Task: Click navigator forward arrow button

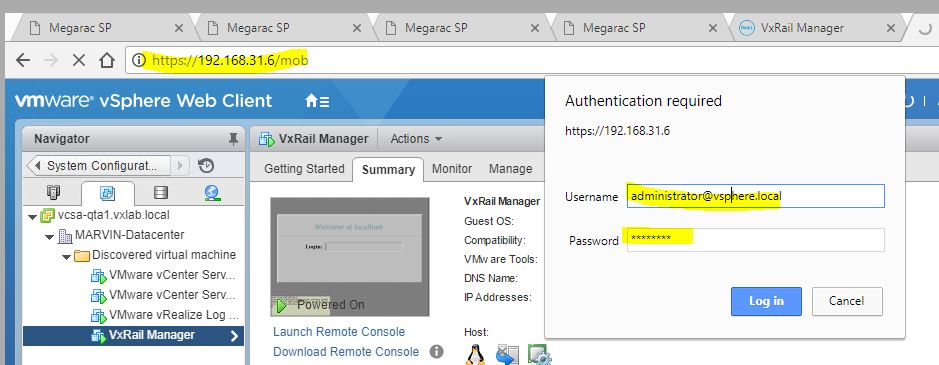Action: (x=181, y=165)
